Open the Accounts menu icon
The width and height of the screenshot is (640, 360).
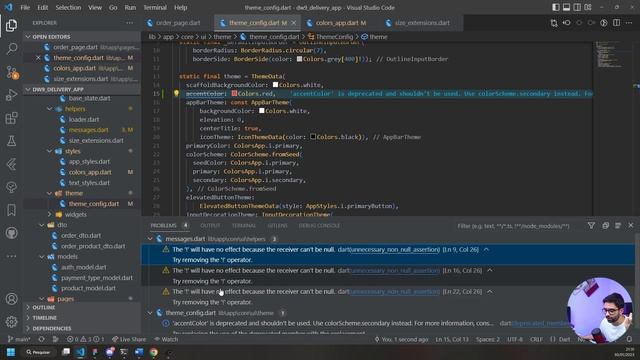click(11, 299)
